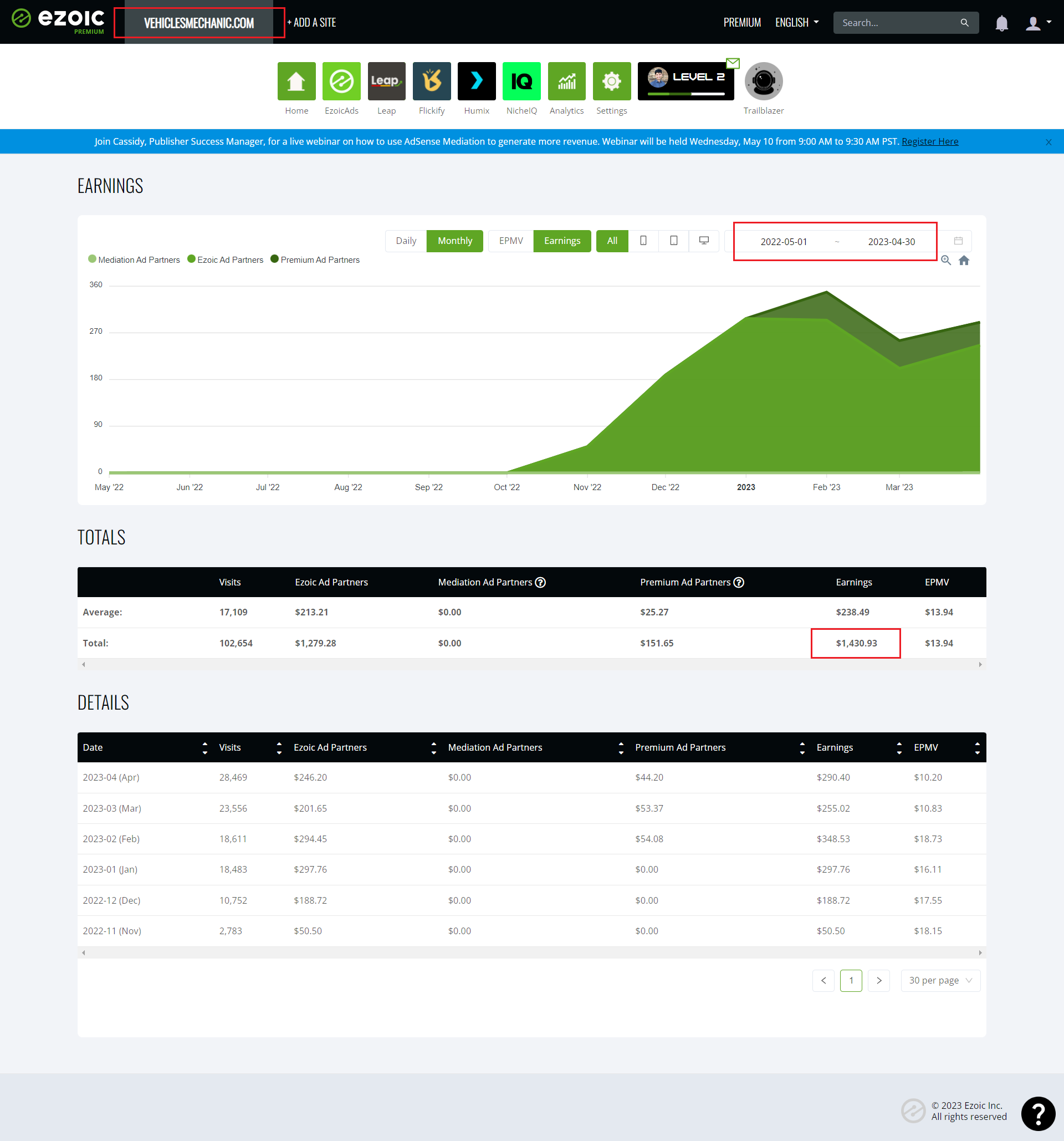Image resolution: width=1064 pixels, height=1141 pixels.
Task: Open the user account dropdown
Action: pyautogui.click(x=1038, y=23)
